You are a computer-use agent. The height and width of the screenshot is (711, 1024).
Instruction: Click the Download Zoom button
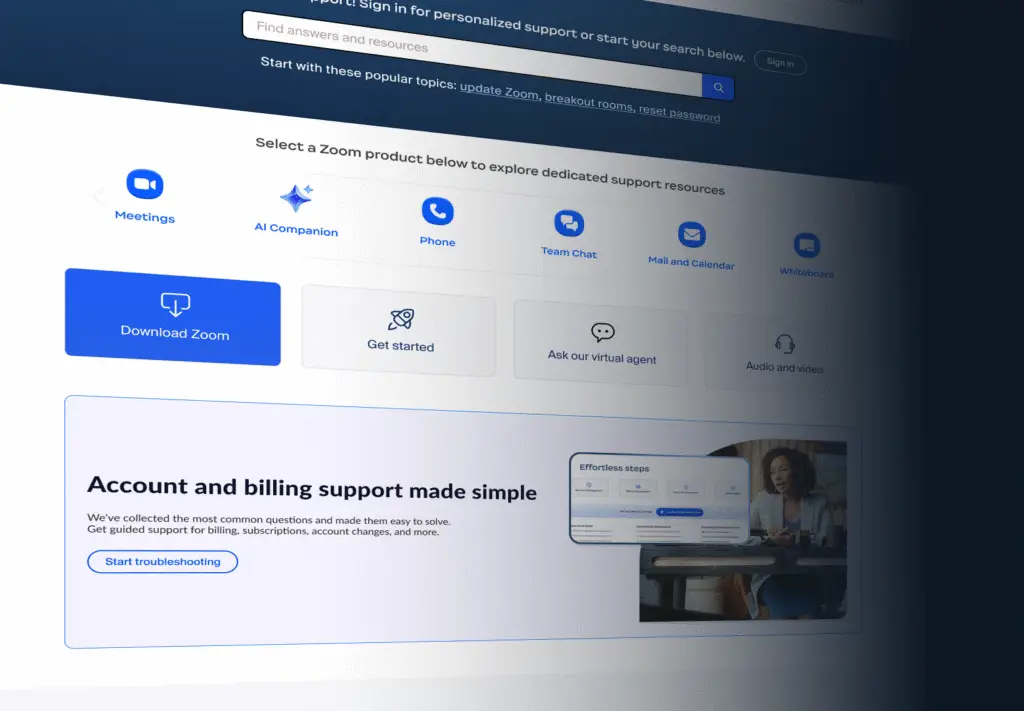[x=172, y=317]
